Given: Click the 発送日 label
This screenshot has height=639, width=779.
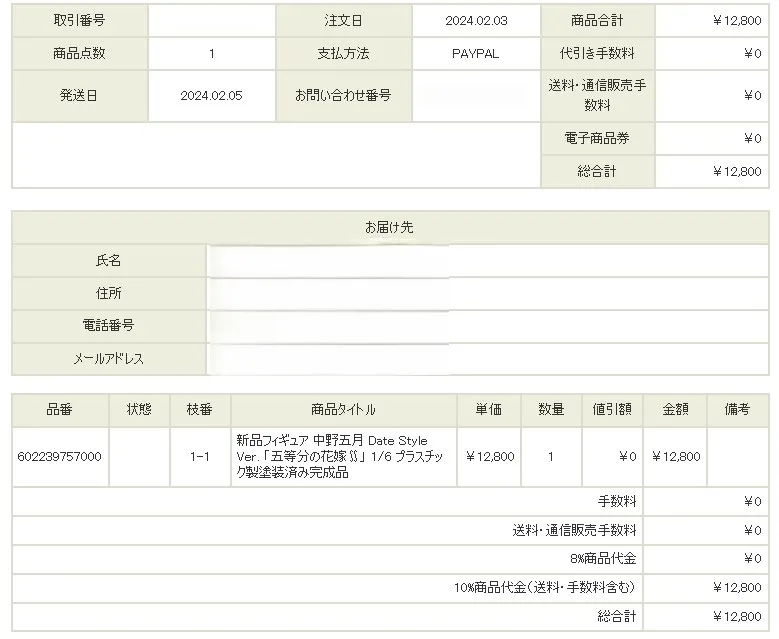Looking at the screenshot, I should click(x=78, y=95).
